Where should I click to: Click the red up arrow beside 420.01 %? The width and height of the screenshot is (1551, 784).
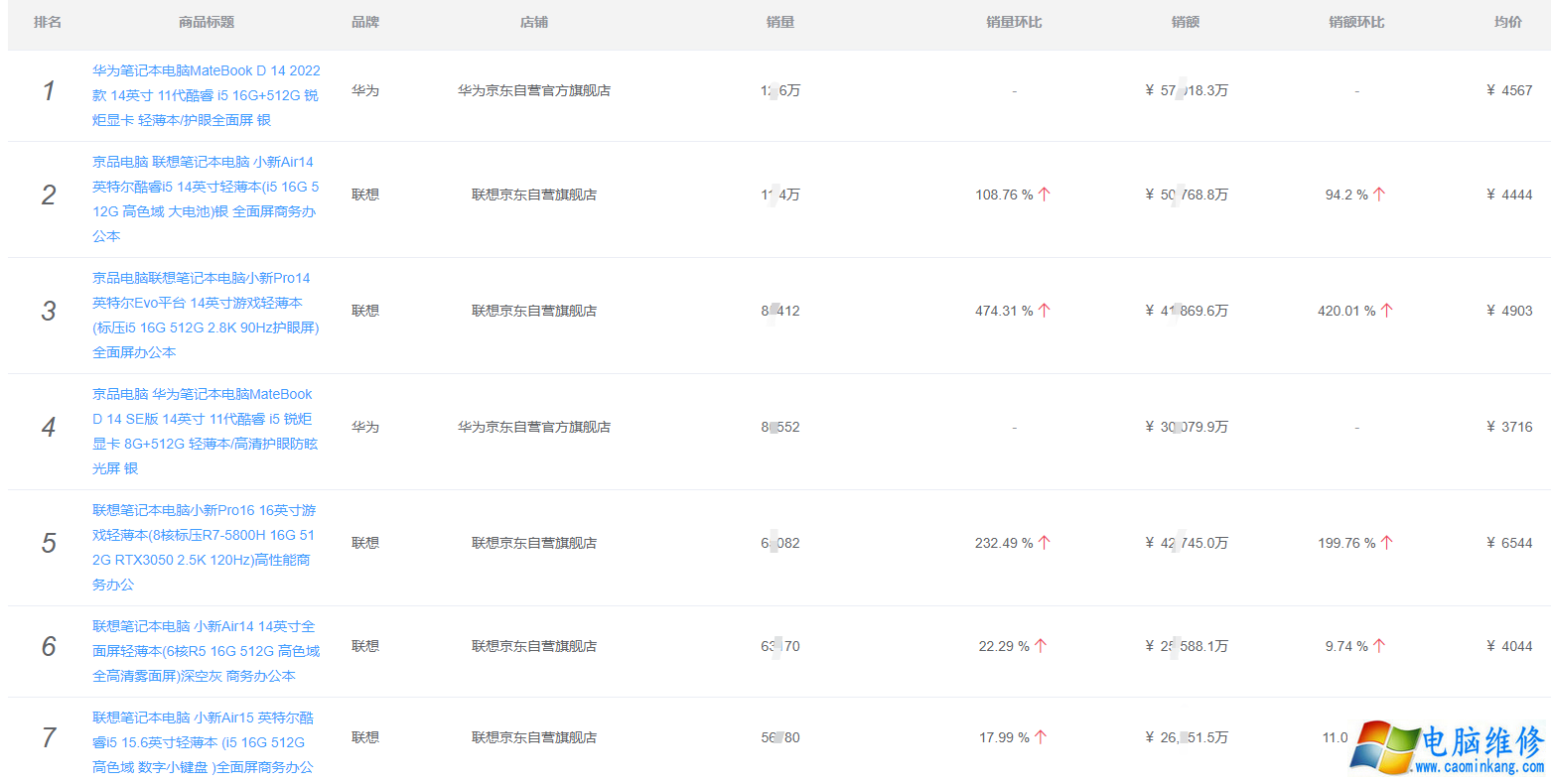1387,311
